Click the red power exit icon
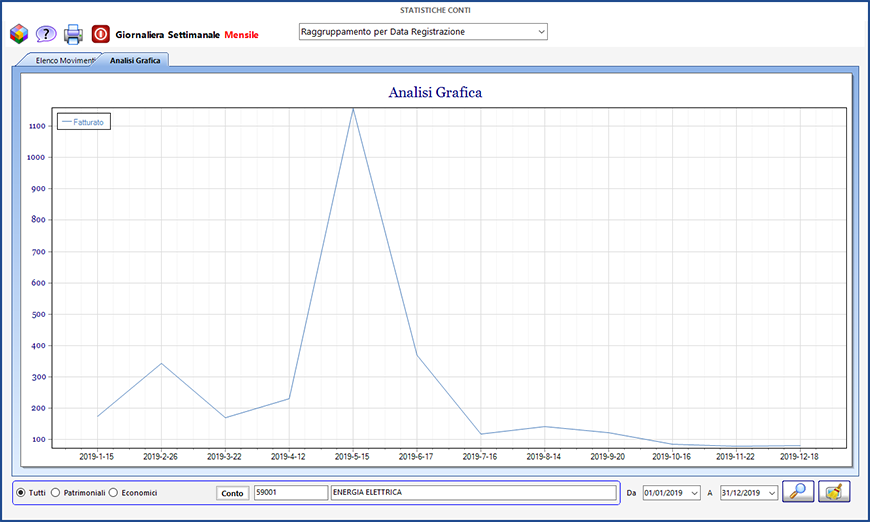The image size is (870, 522). click(101, 34)
